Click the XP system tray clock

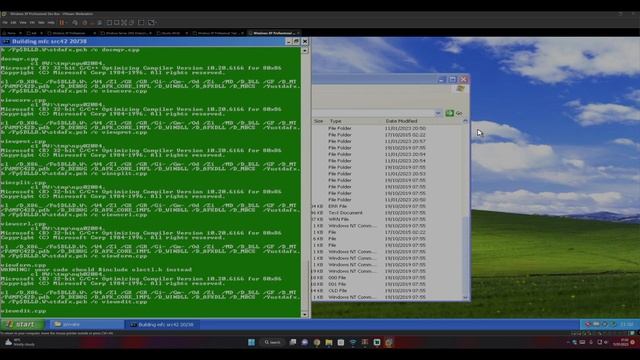point(627,324)
